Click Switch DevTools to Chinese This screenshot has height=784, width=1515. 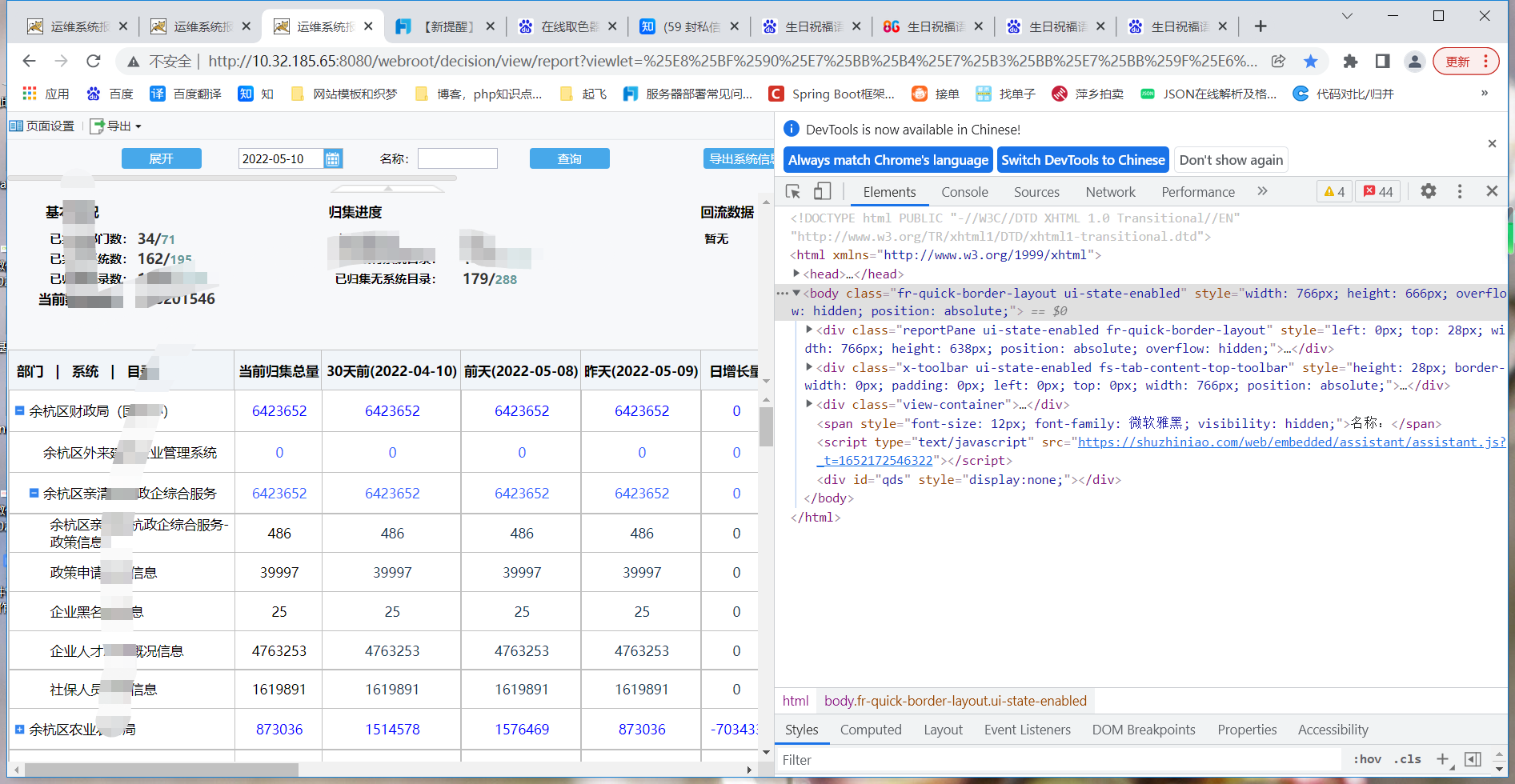coord(1083,160)
